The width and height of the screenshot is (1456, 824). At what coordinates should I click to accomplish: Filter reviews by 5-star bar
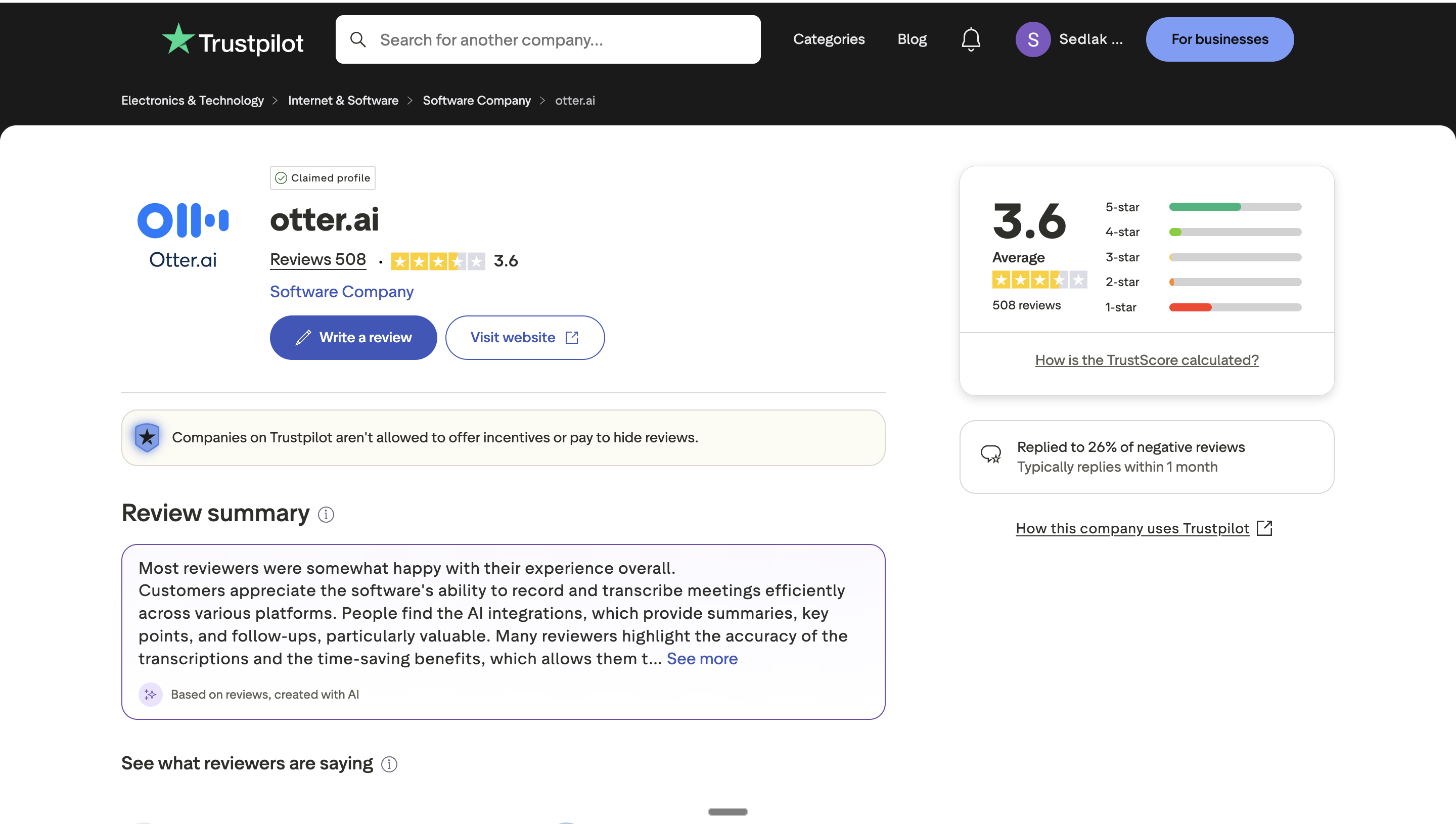tap(1235, 207)
